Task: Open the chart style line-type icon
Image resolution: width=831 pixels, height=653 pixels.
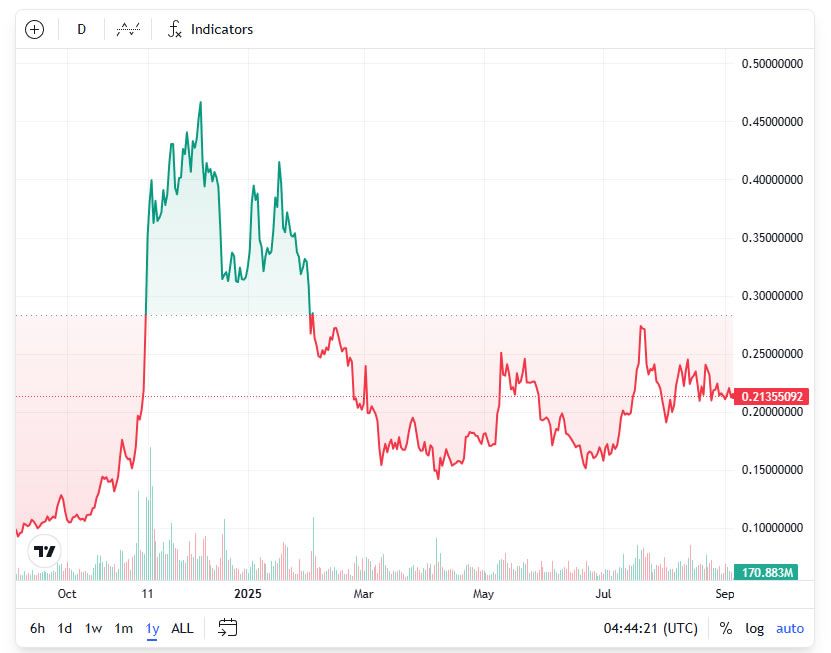Action: pyautogui.click(x=128, y=29)
